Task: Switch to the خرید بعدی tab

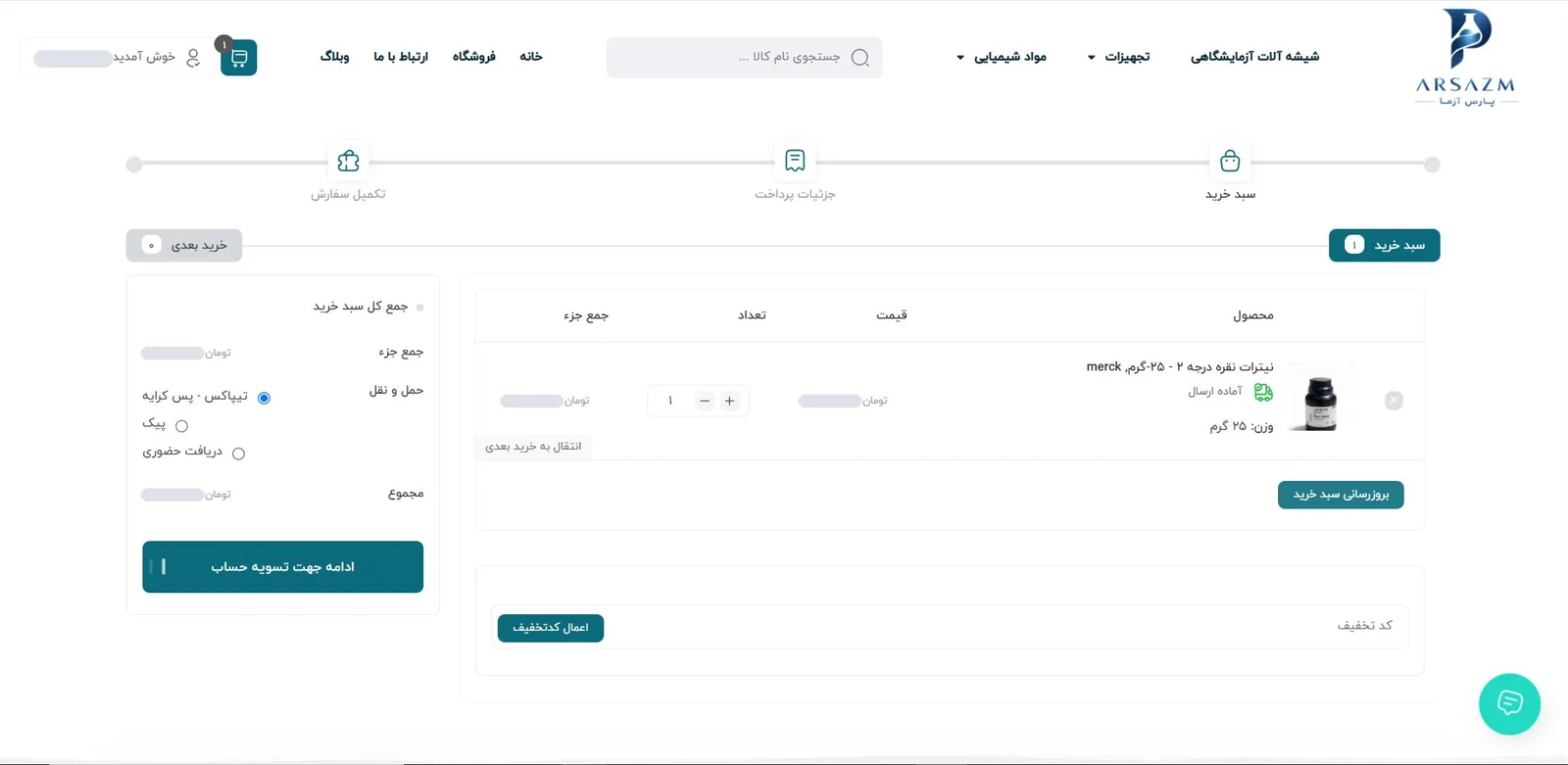Action: click(184, 245)
